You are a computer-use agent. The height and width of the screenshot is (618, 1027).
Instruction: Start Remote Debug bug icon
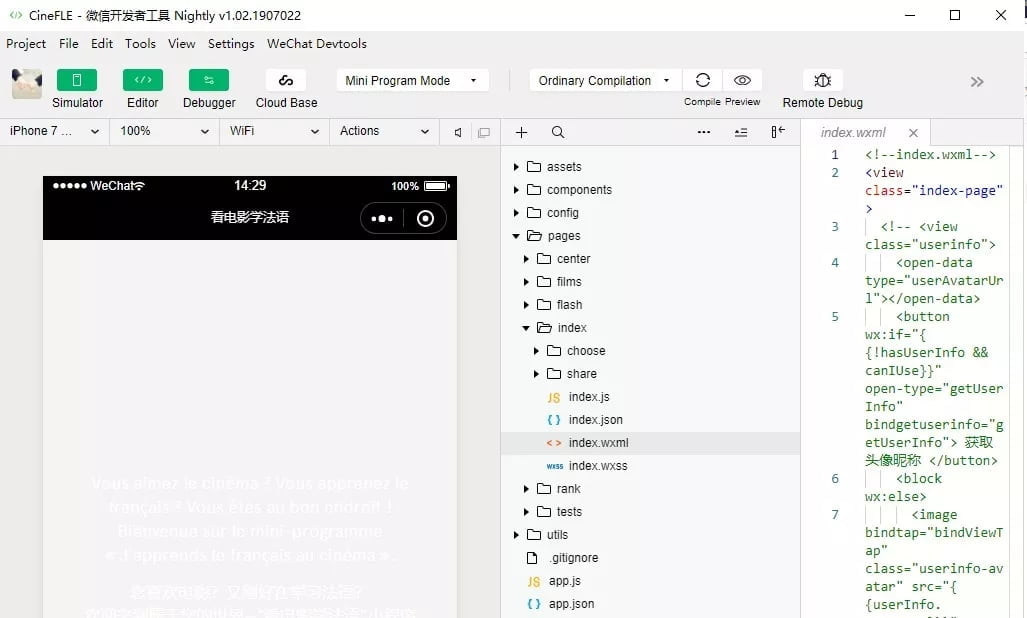coord(822,81)
